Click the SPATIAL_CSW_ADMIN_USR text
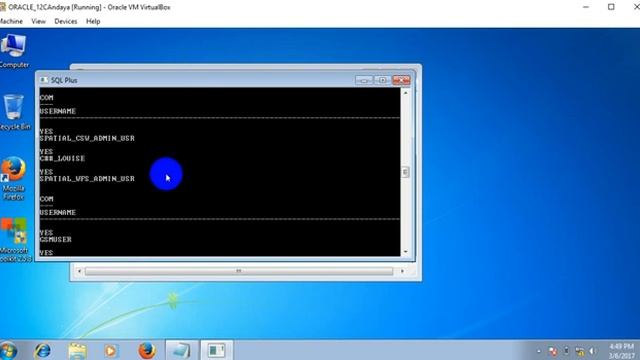The height and width of the screenshot is (360, 640). (87, 138)
